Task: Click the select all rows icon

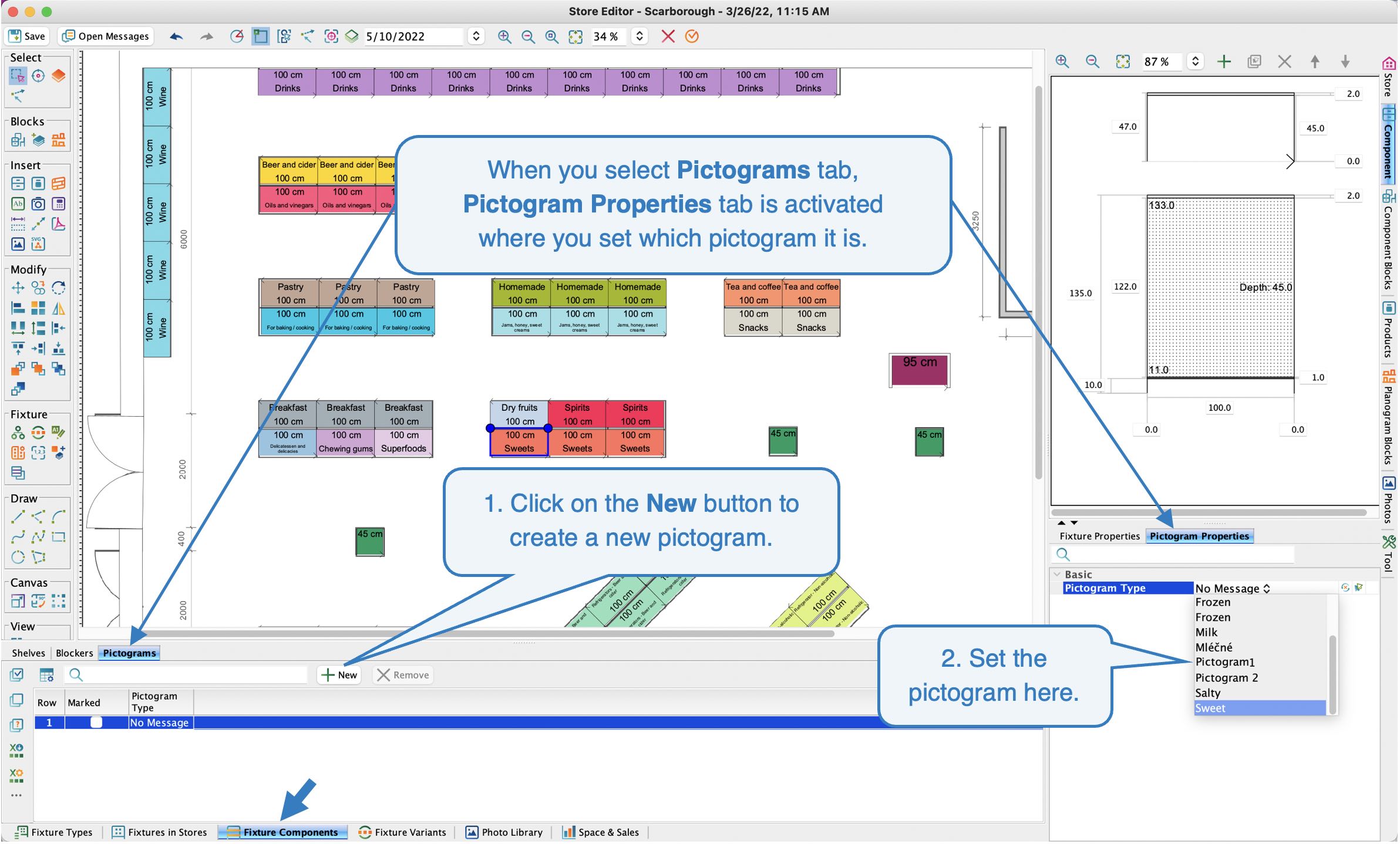Action: pyautogui.click(x=16, y=674)
